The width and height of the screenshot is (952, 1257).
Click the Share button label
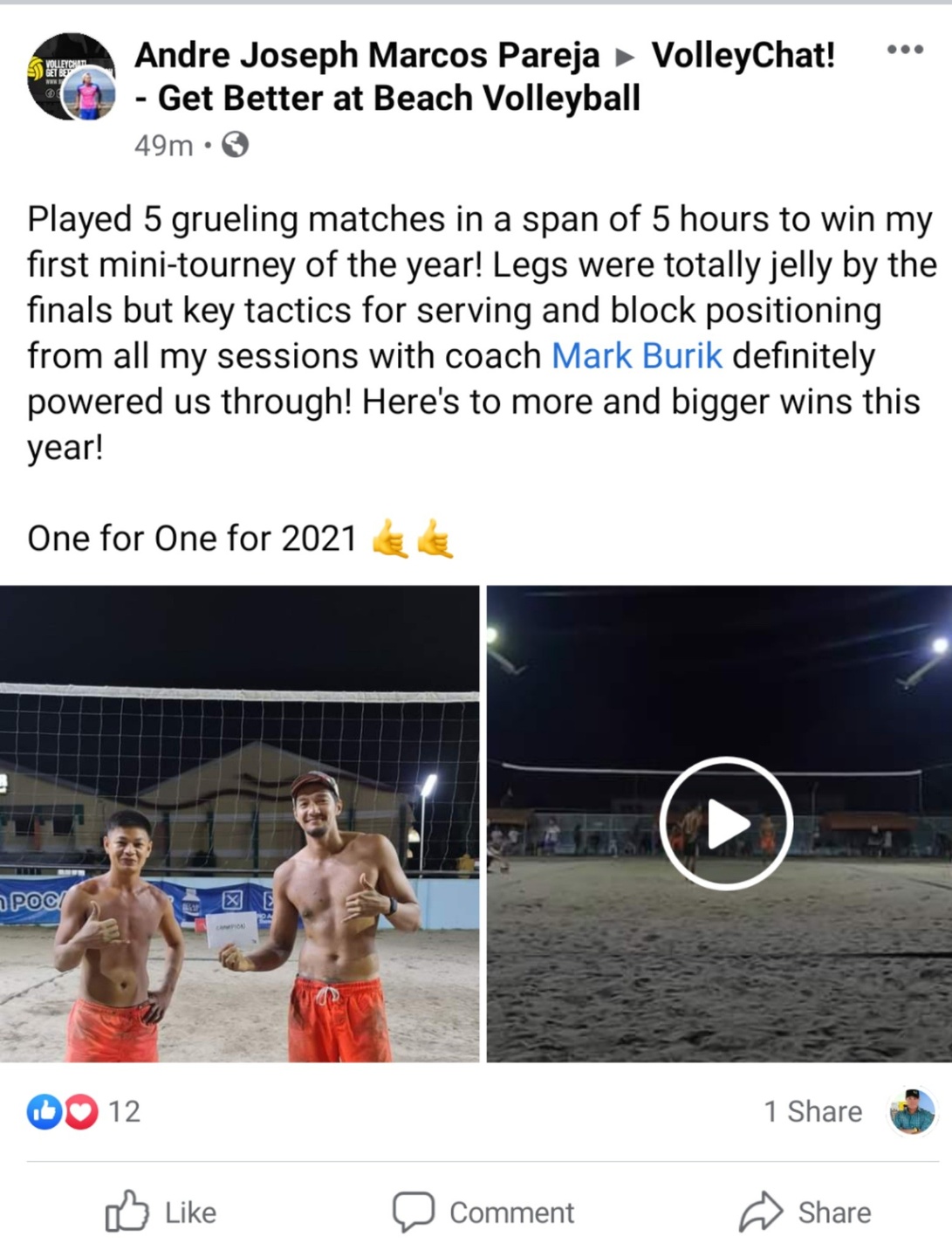pyautogui.click(x=834, y=1212)
